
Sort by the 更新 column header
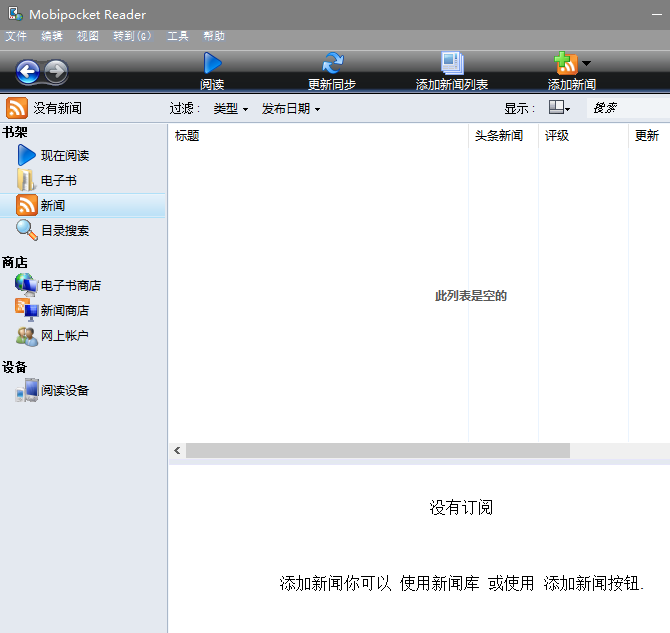[649, 136]
